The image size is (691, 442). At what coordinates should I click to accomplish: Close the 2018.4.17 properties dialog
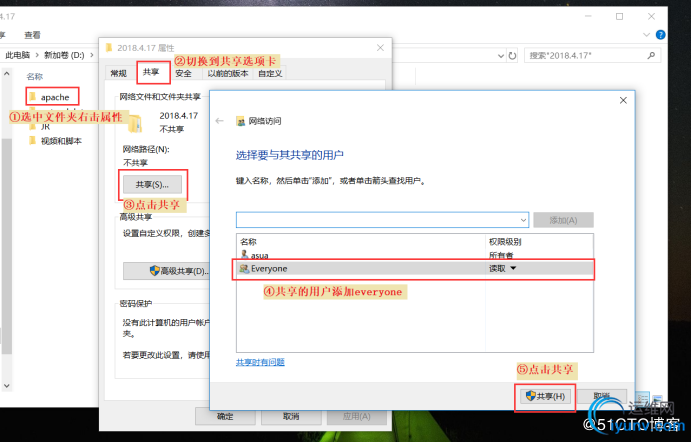tap(380, 48)
